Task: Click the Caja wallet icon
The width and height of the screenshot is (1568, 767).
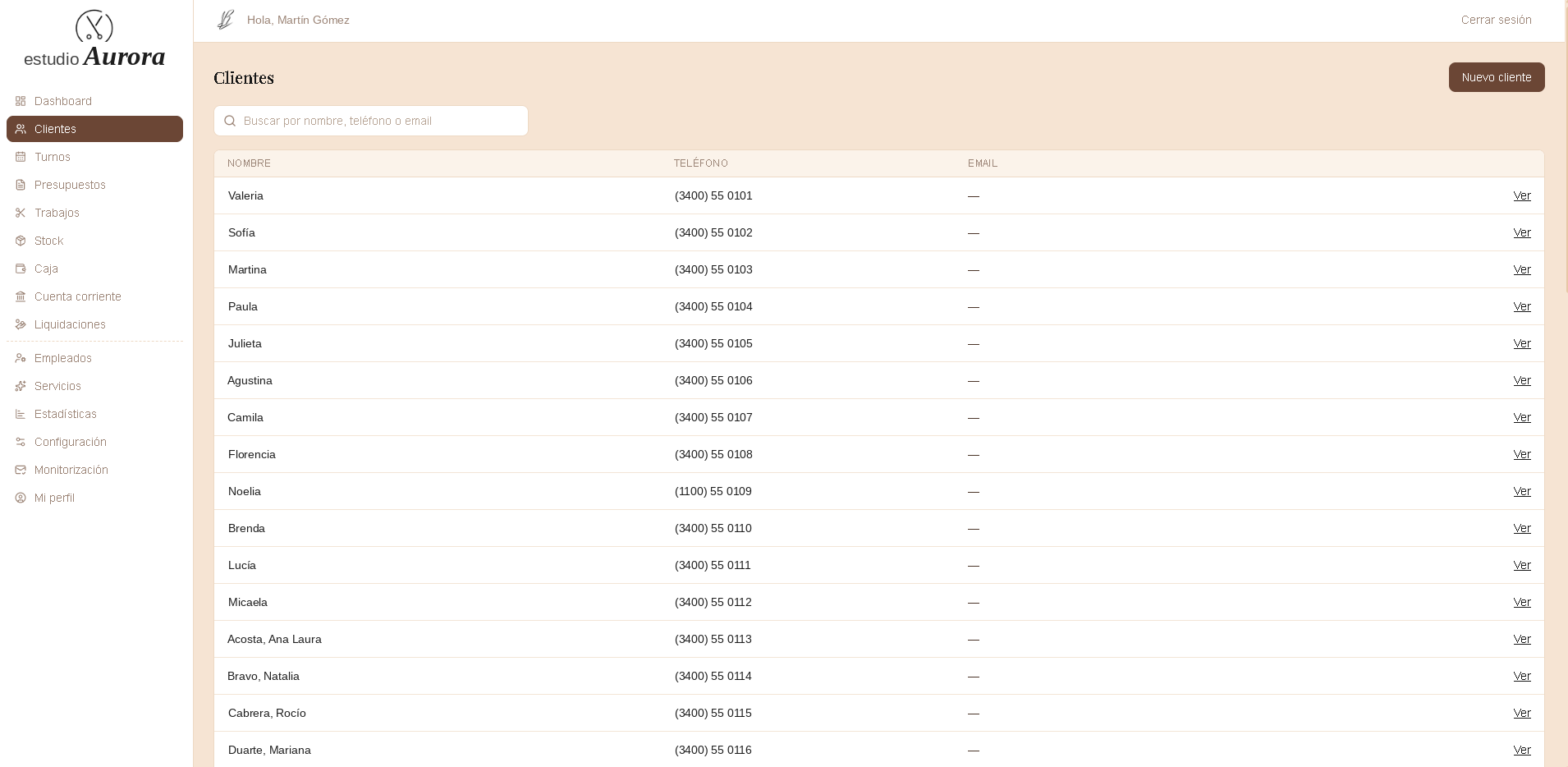Action: (21, 269)
